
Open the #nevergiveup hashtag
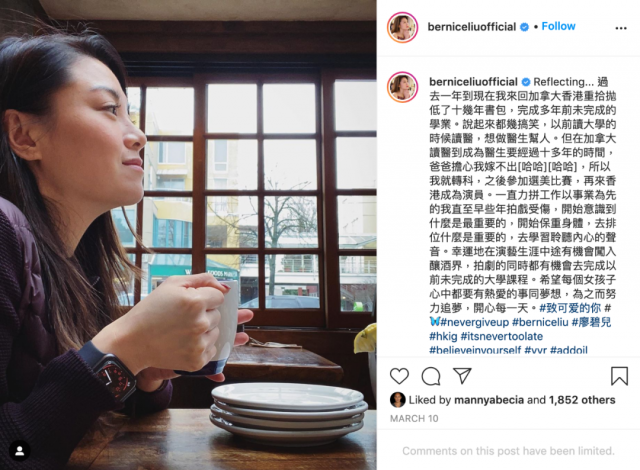(474, 322)
